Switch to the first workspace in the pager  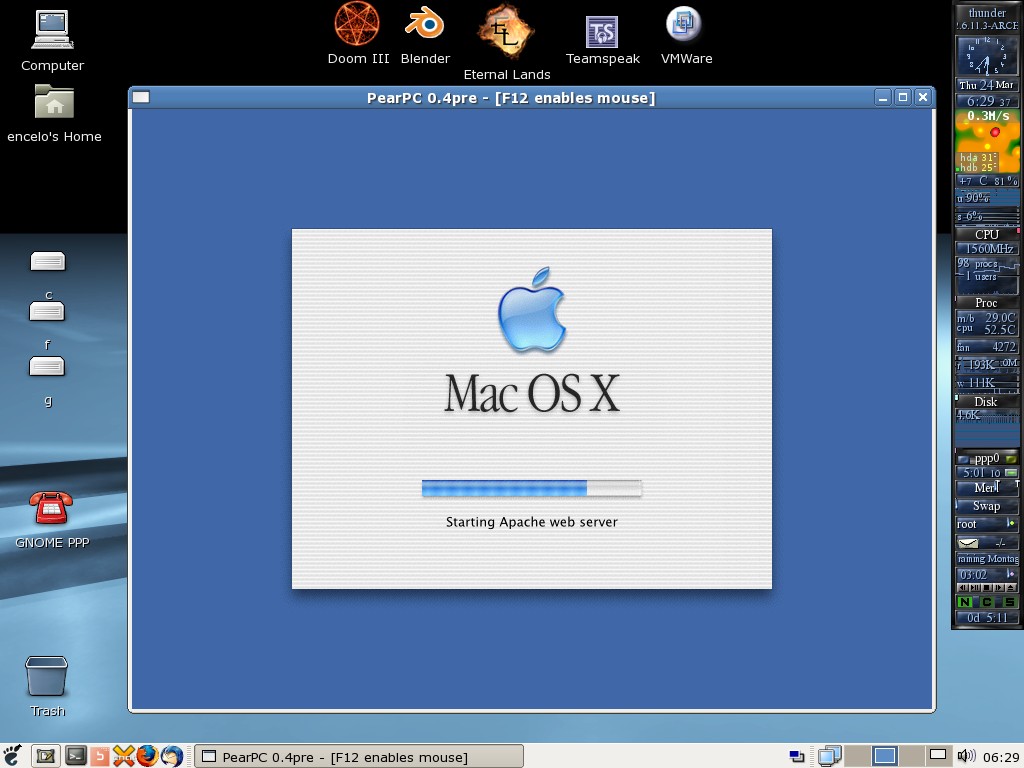pos(857,756)
